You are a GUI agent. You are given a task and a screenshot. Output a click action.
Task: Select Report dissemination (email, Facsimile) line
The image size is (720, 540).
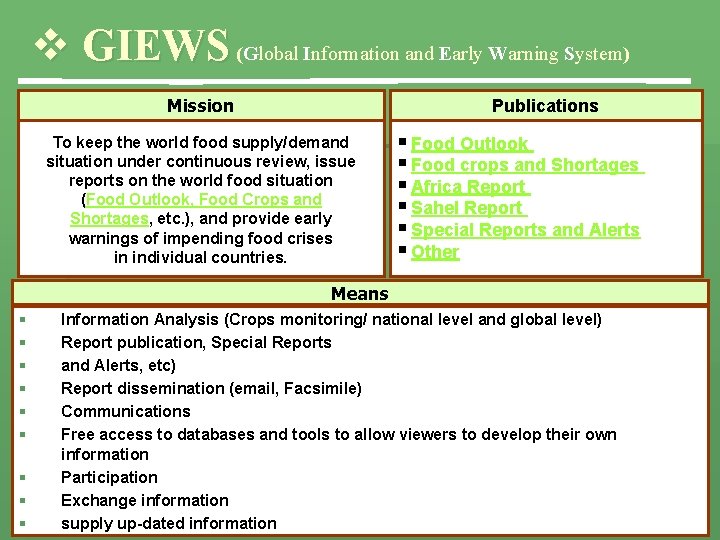(x=211, y=388)
